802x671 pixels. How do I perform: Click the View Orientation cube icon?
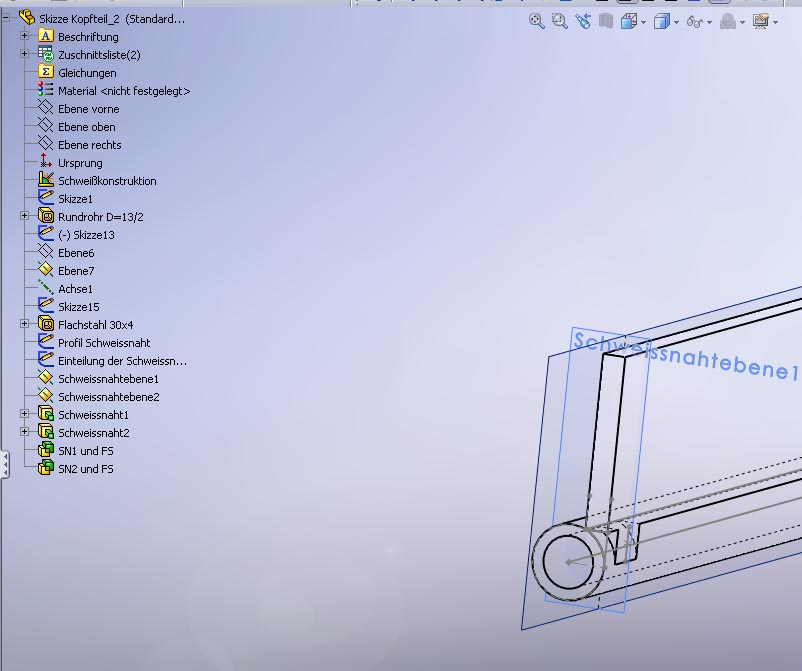pyautogui.click(x=628, y=21)
